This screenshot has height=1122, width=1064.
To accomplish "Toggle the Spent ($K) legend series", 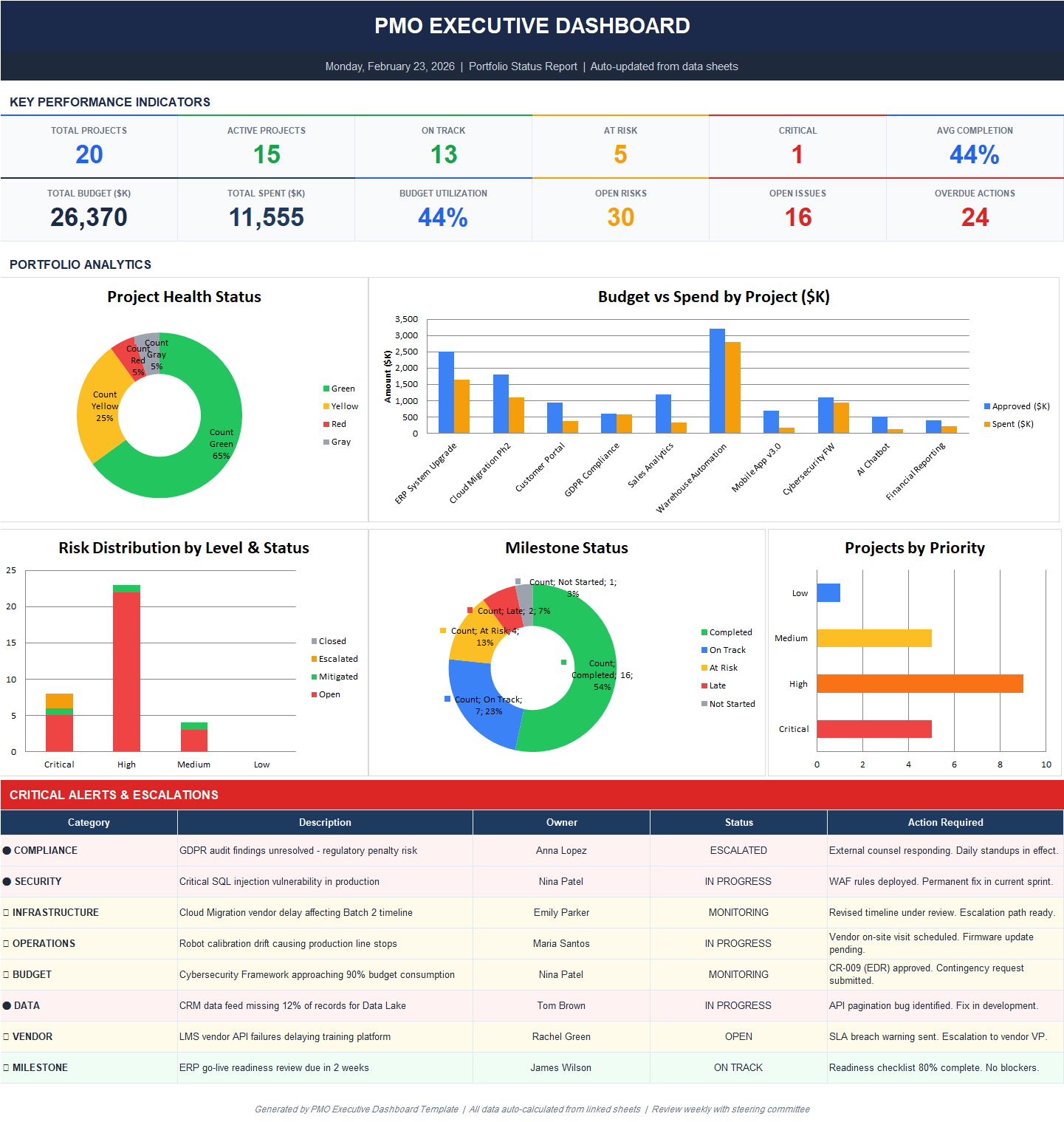I will click(x=1014, y=423).
